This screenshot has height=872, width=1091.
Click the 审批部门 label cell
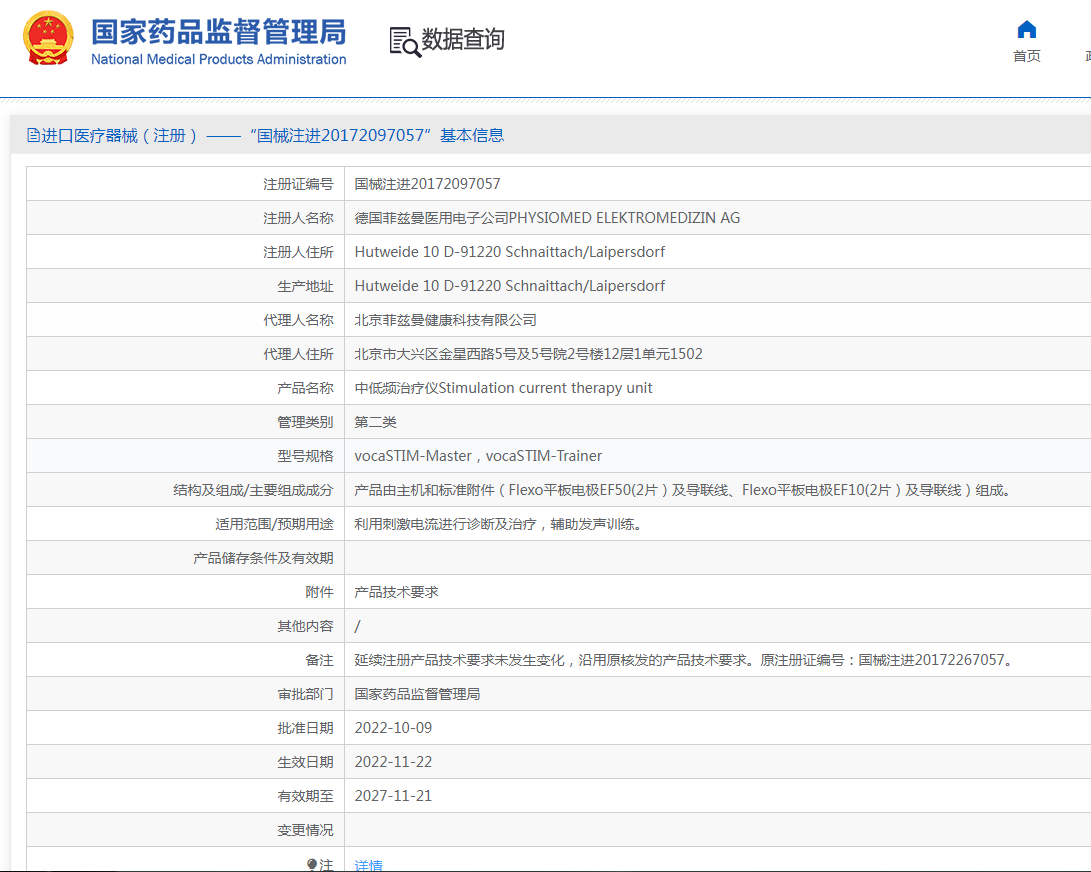186,694
